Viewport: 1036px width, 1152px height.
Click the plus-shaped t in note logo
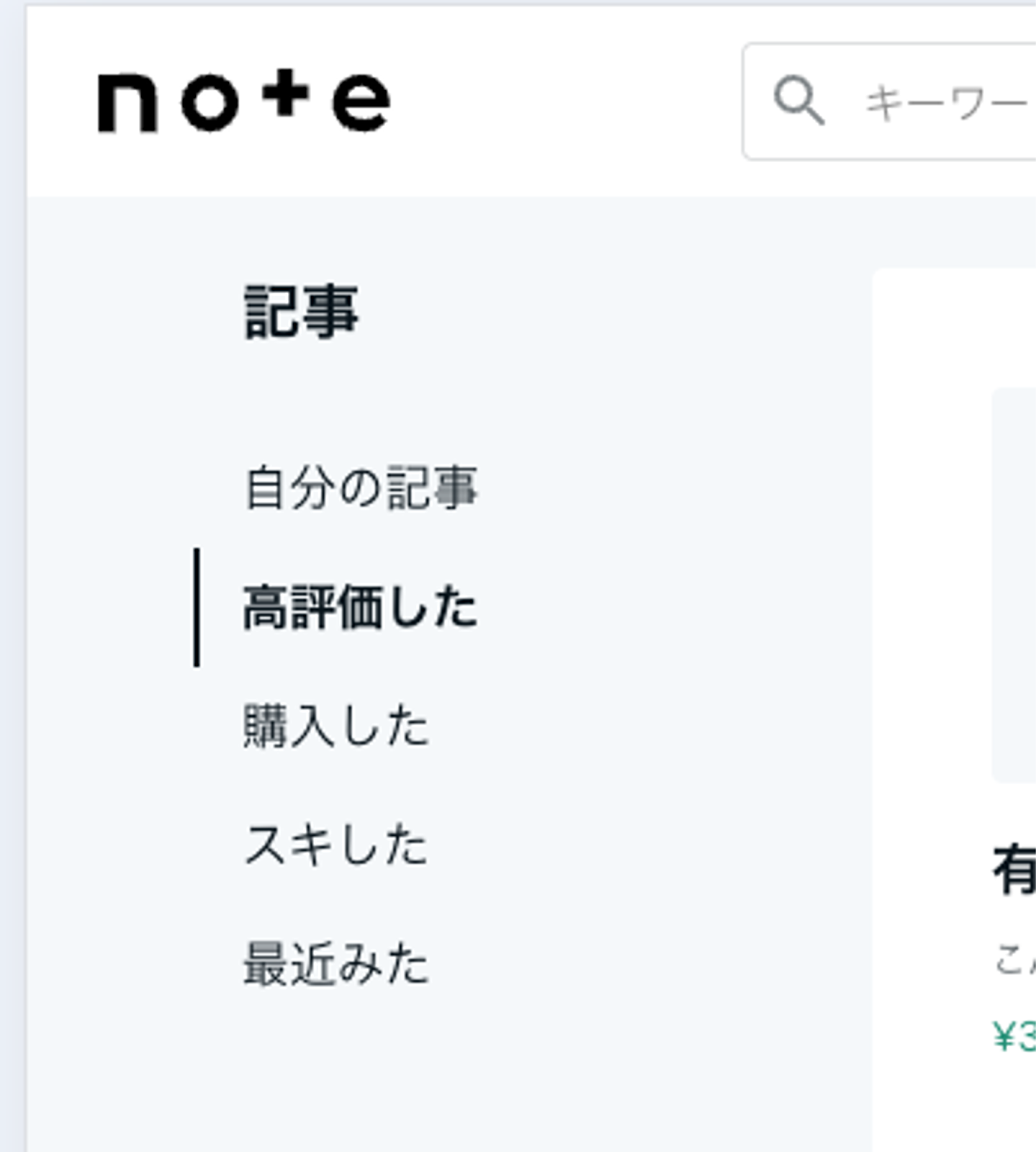(x=285, y=94)
